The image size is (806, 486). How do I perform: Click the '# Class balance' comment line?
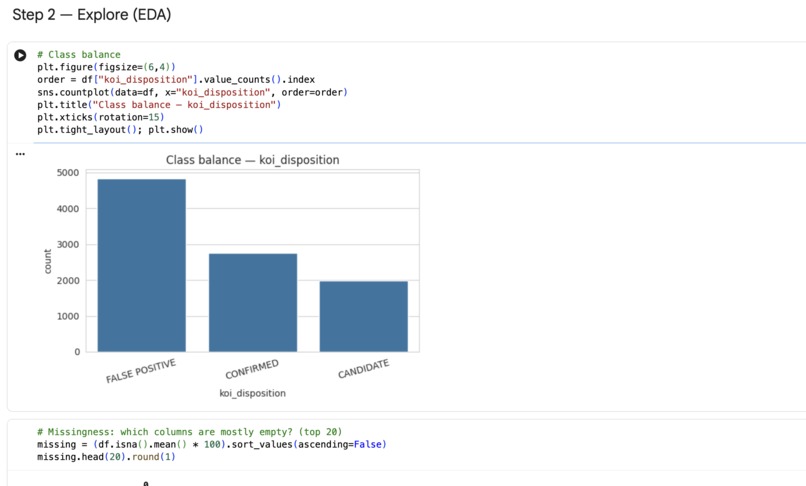point(79,55)
